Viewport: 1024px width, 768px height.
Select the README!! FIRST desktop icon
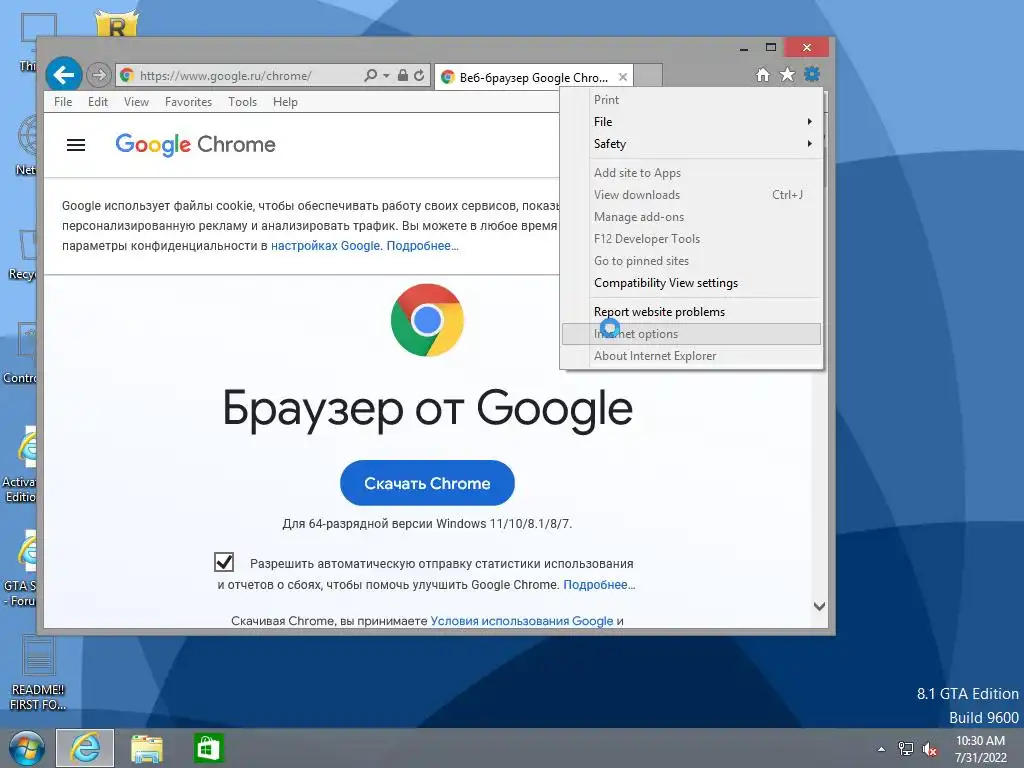coord(37,673)
